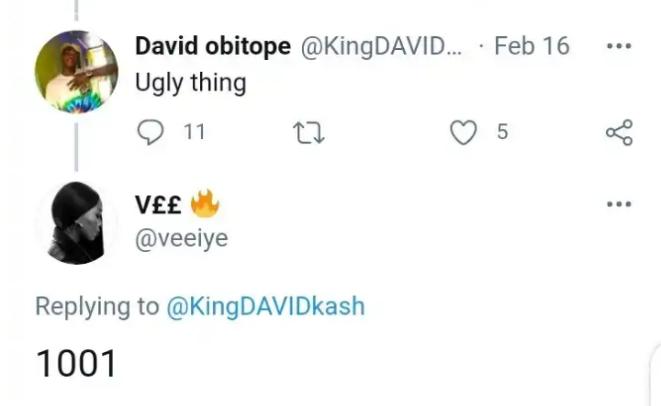661x406 pixels.
Task: Retweet David obitope's tweet
Action: (310, 132)
